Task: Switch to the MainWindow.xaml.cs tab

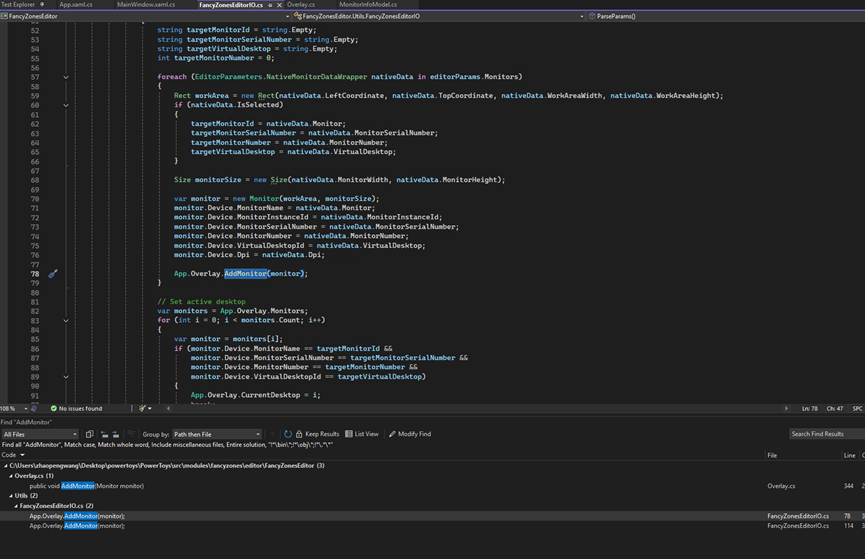Action: coord(144,5)
